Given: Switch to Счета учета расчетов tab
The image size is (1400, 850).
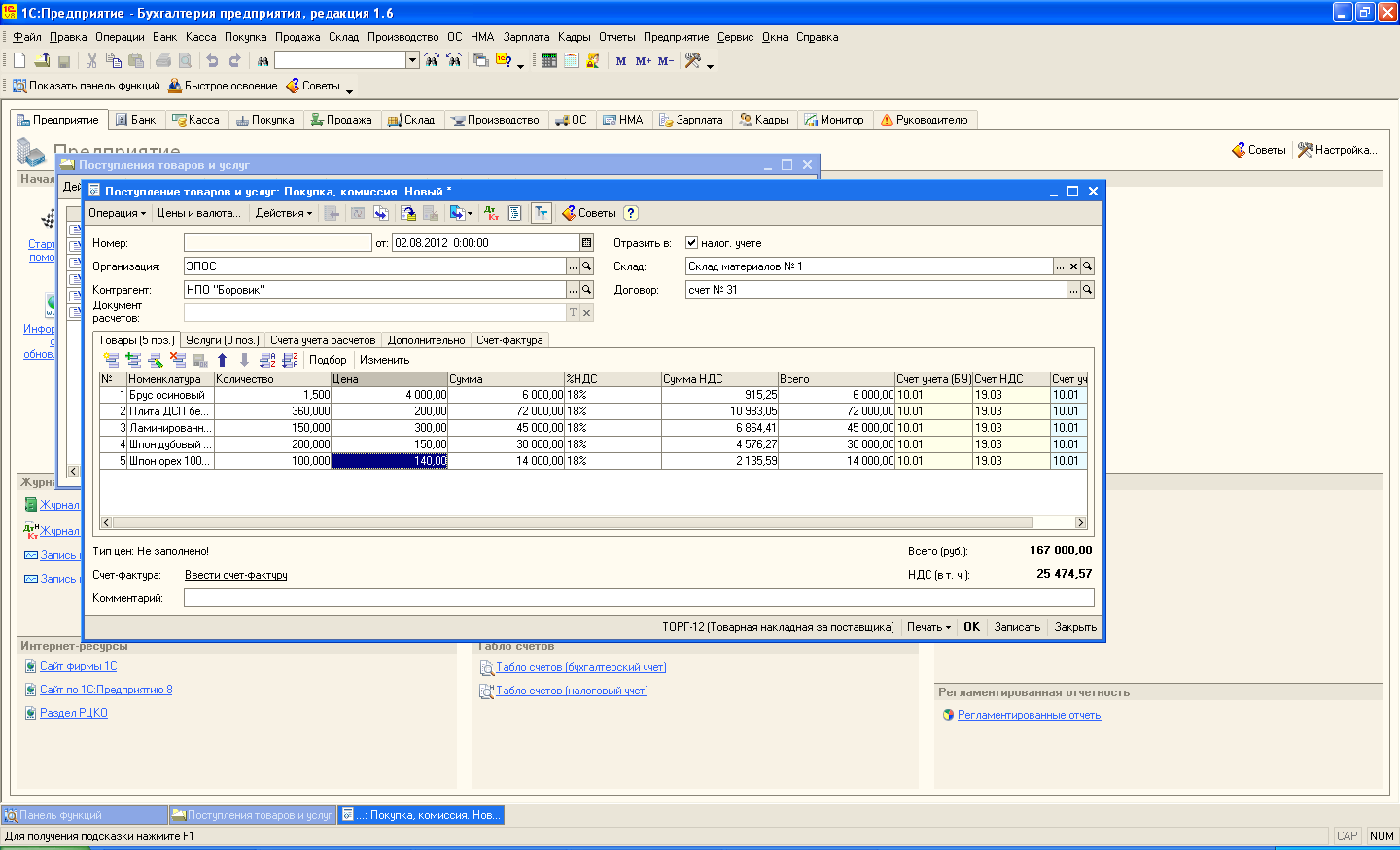Looking at the screenshot, I should pos(323,340).
